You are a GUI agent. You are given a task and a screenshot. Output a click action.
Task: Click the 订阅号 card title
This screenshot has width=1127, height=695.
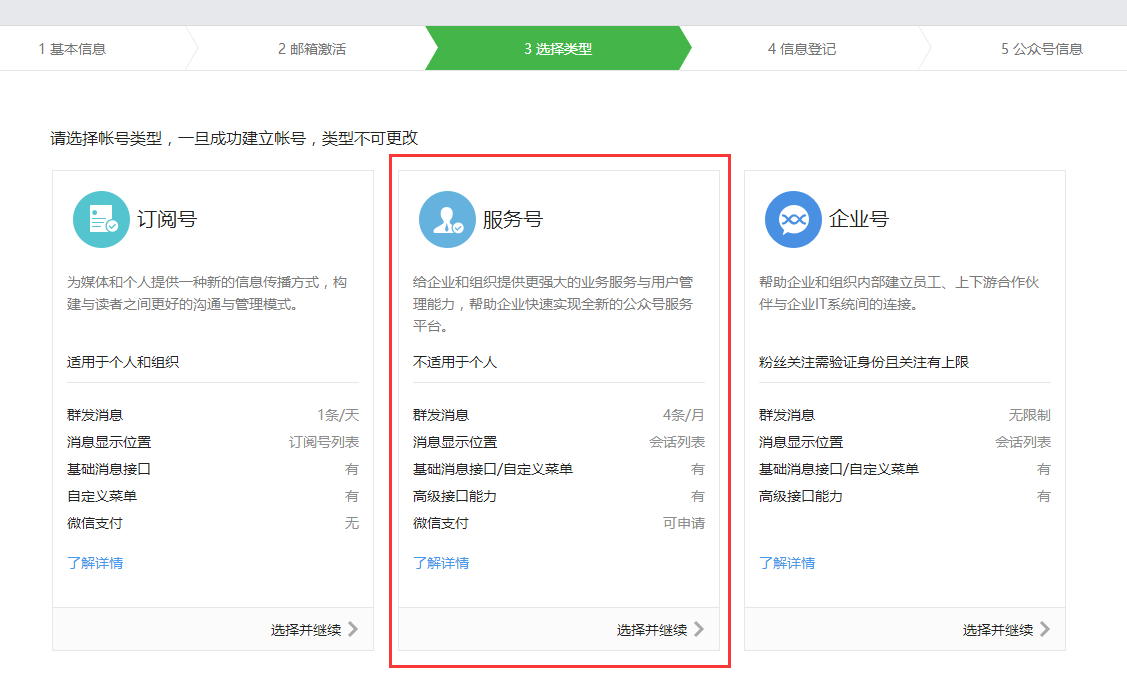pyautogui.click(x=167, y=219)
